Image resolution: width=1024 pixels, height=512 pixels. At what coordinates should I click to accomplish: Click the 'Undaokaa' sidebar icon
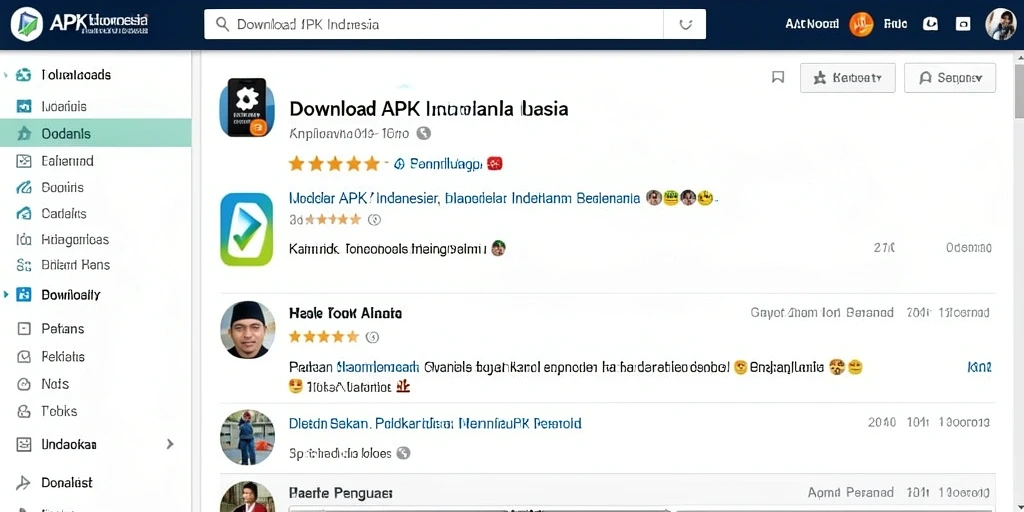coord(24,445)
